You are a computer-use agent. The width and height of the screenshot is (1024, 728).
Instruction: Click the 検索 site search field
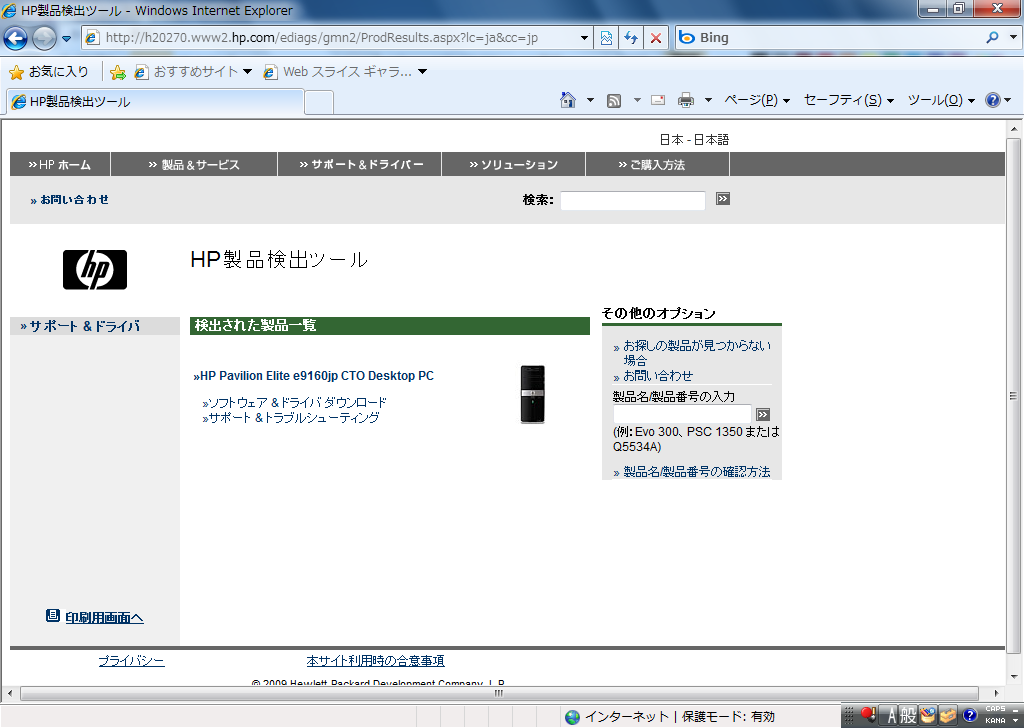tap(633, 200)
